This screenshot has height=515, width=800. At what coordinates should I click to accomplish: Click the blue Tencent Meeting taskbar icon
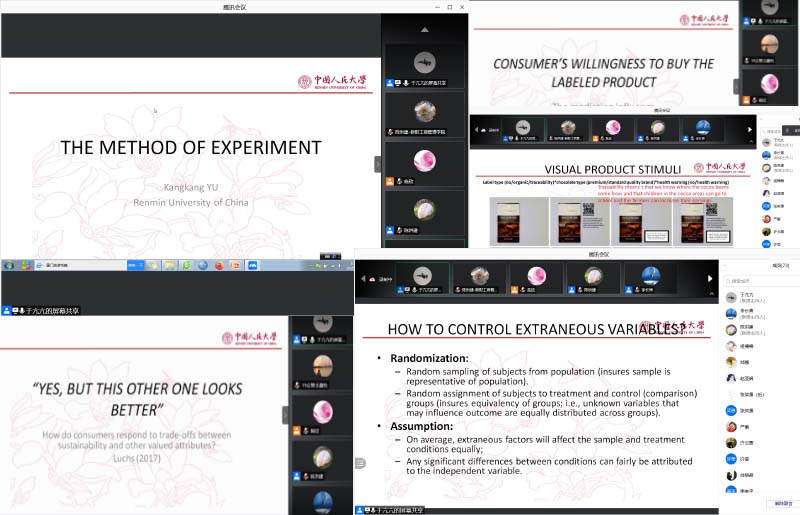(253, 266)
